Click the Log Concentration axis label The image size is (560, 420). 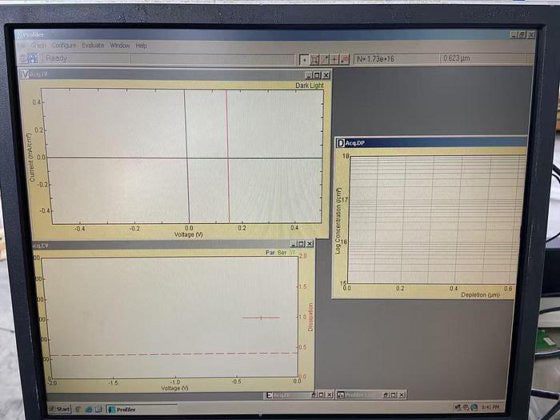(x=339, y=221)
